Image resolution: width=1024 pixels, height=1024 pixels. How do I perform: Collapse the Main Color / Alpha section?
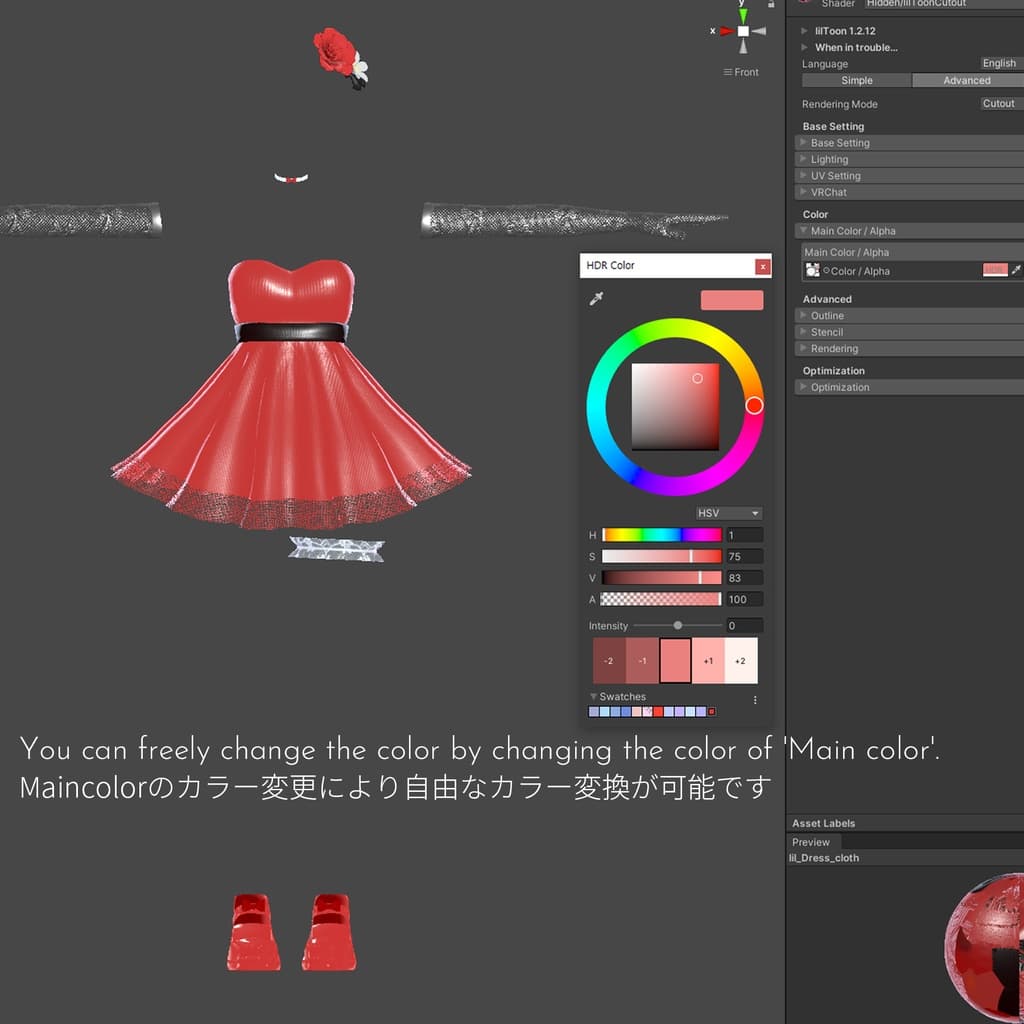[x=852, y=231]
